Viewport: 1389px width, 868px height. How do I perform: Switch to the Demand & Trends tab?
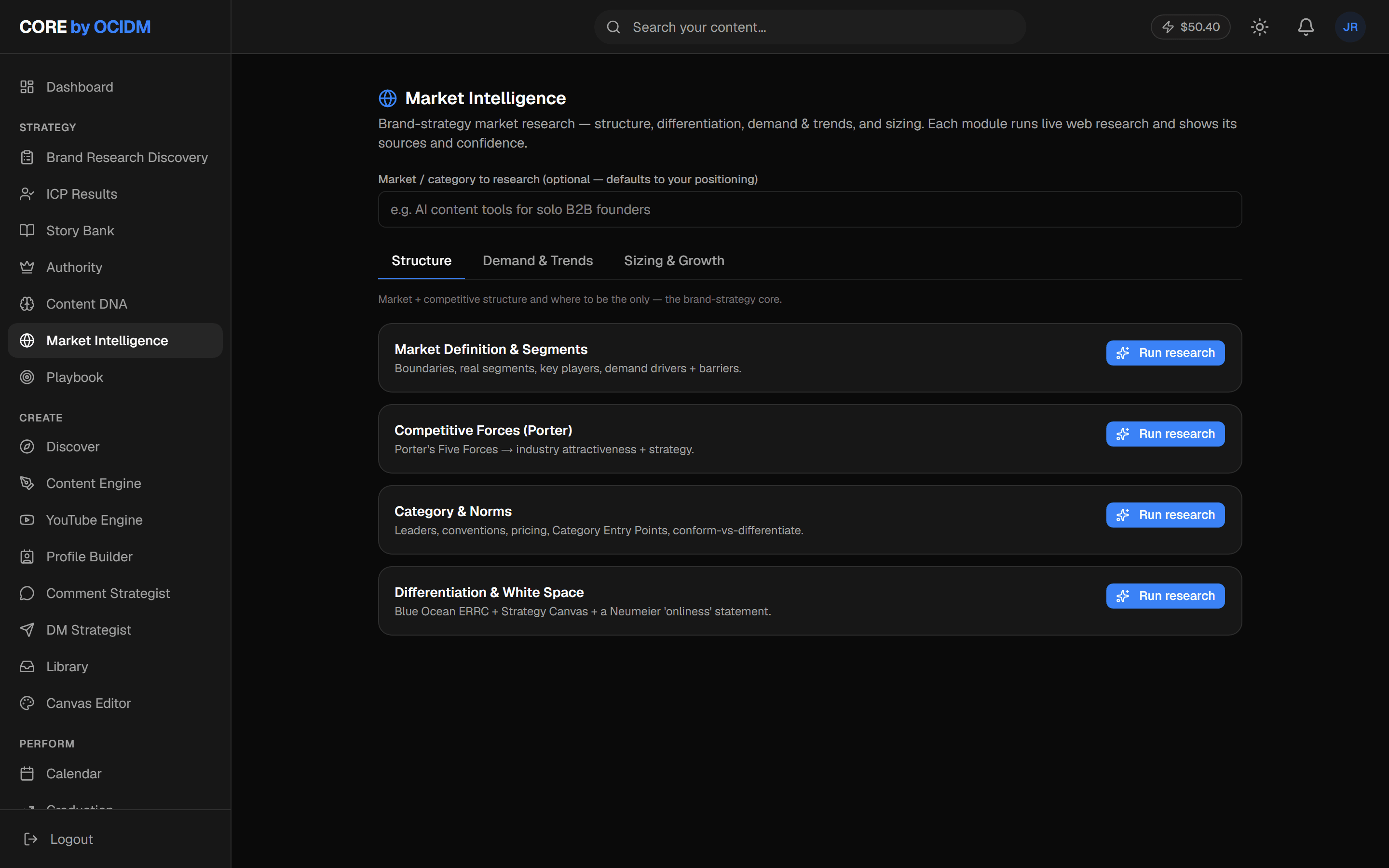pos(538,260)
